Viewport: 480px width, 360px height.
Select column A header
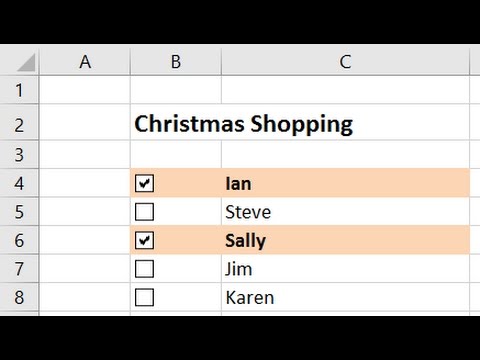(85, 61)
